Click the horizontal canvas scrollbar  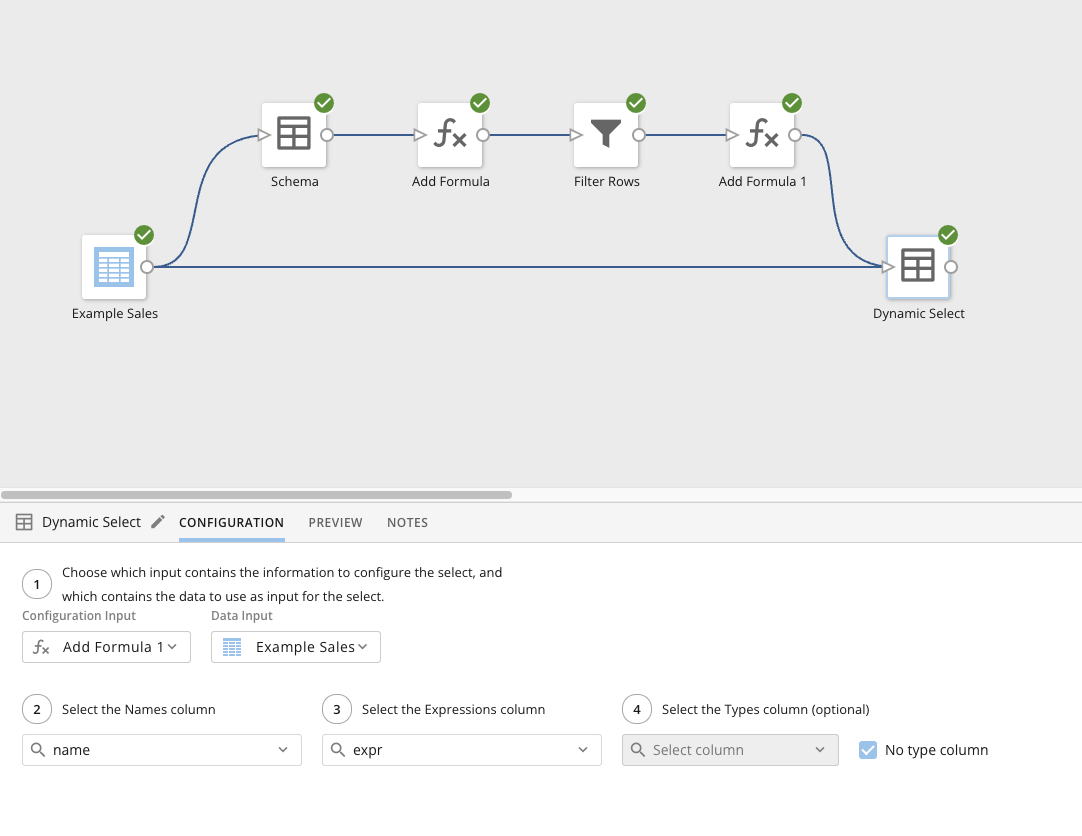pos(257,494)
